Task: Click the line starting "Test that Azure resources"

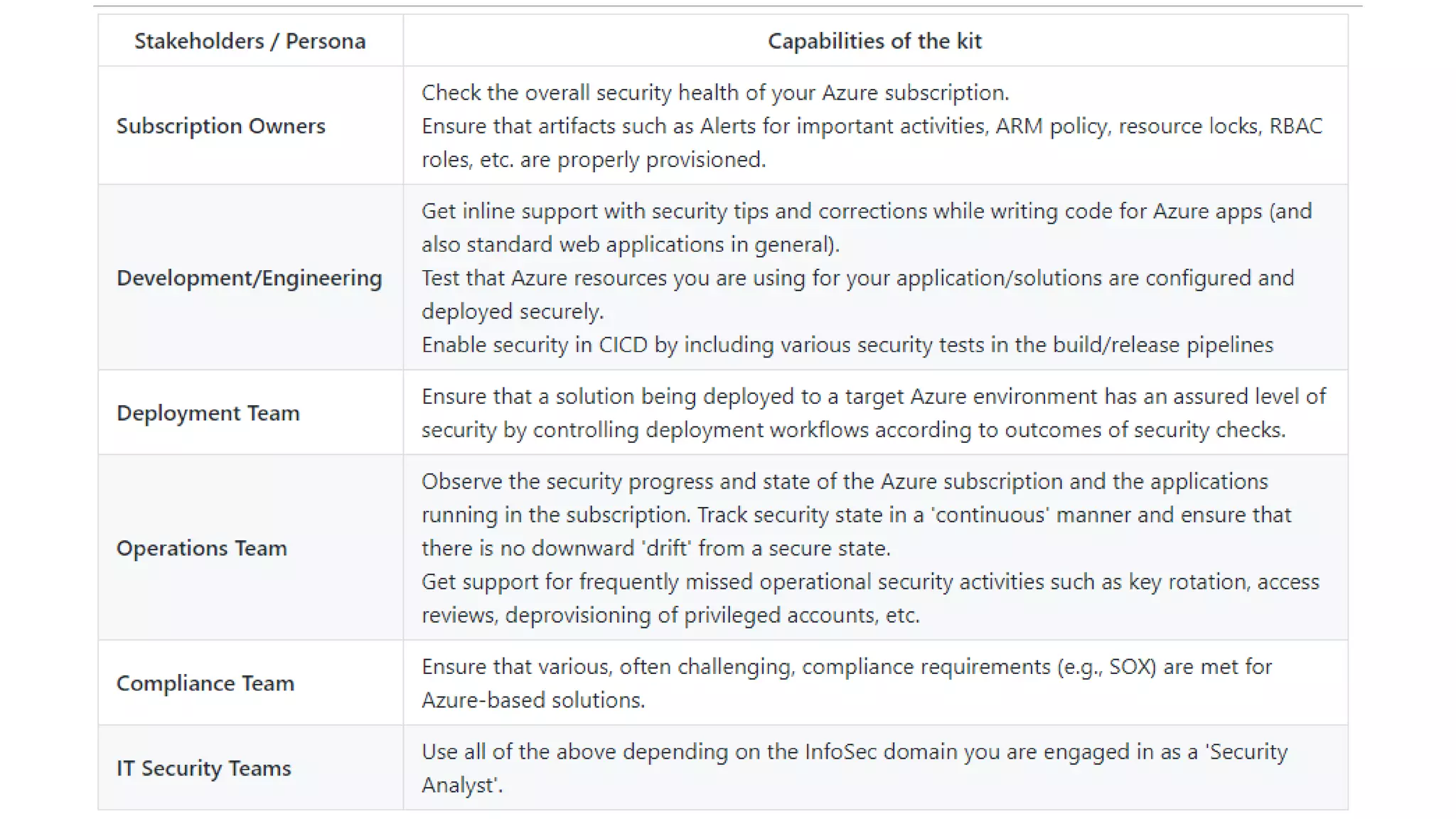Action: 857,278
